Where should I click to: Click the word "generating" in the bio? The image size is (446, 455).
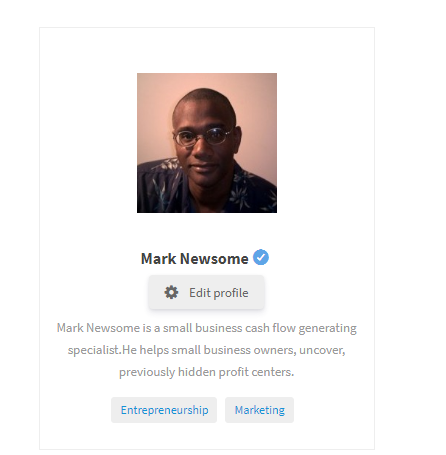tap(328, 329)
